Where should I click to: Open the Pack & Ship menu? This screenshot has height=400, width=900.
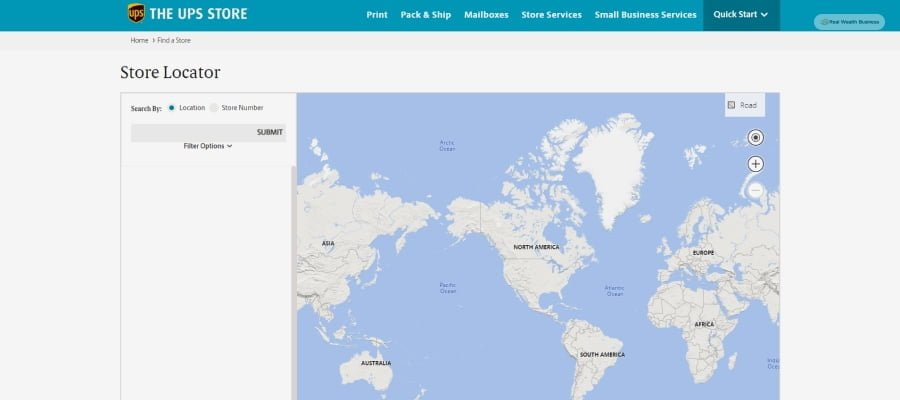coord(426,15)
